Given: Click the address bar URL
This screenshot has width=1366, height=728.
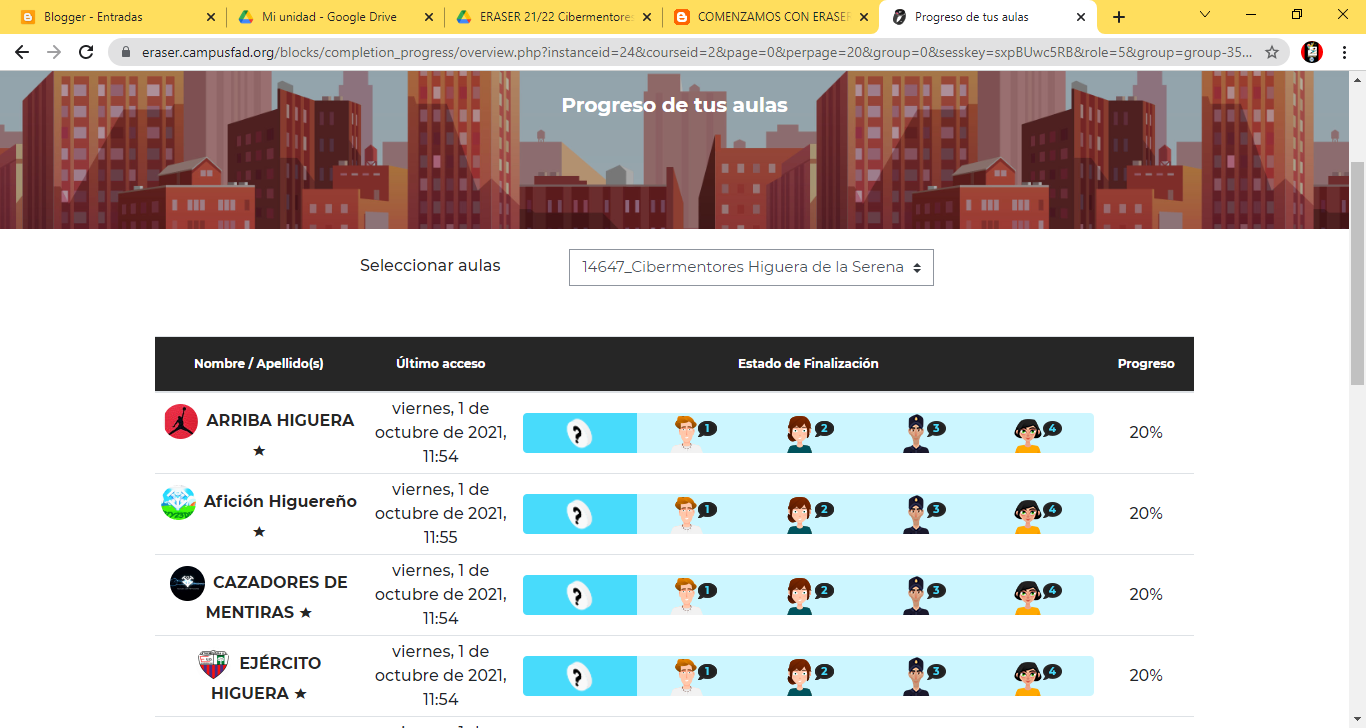Looking at the screenshot, I should click(x=695, y=52).
